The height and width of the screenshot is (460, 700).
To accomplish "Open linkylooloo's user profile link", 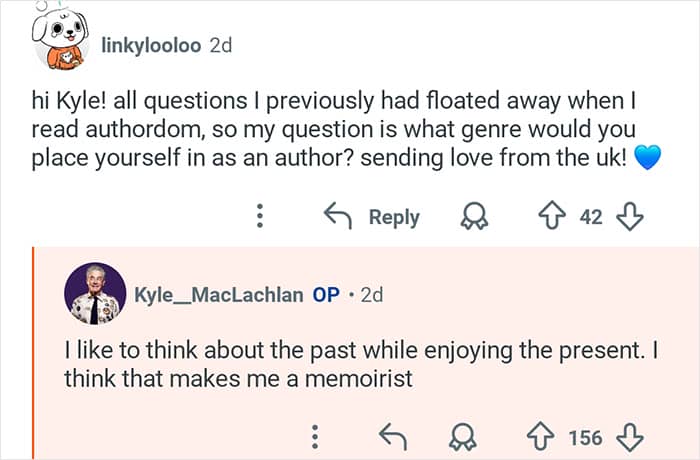I will coord(151,48).
